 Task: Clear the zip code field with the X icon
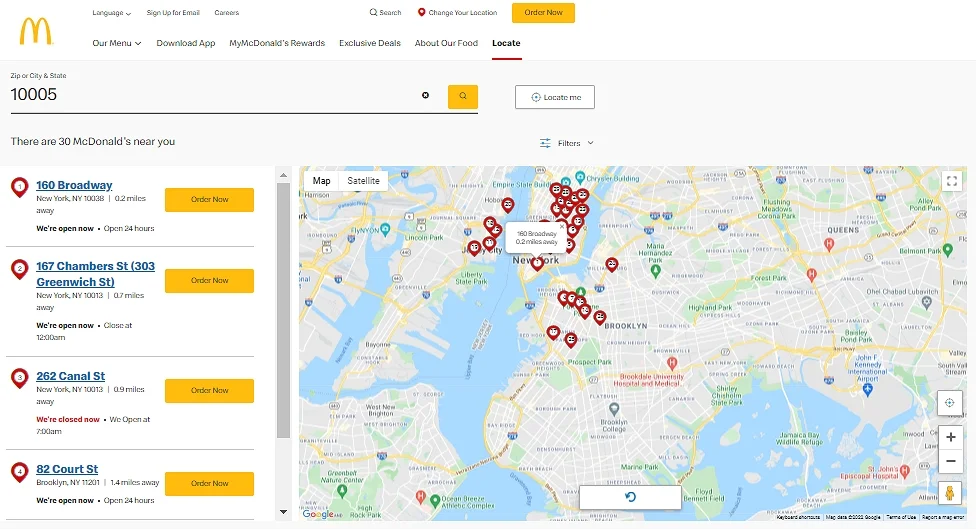click(x=425, y=95)
